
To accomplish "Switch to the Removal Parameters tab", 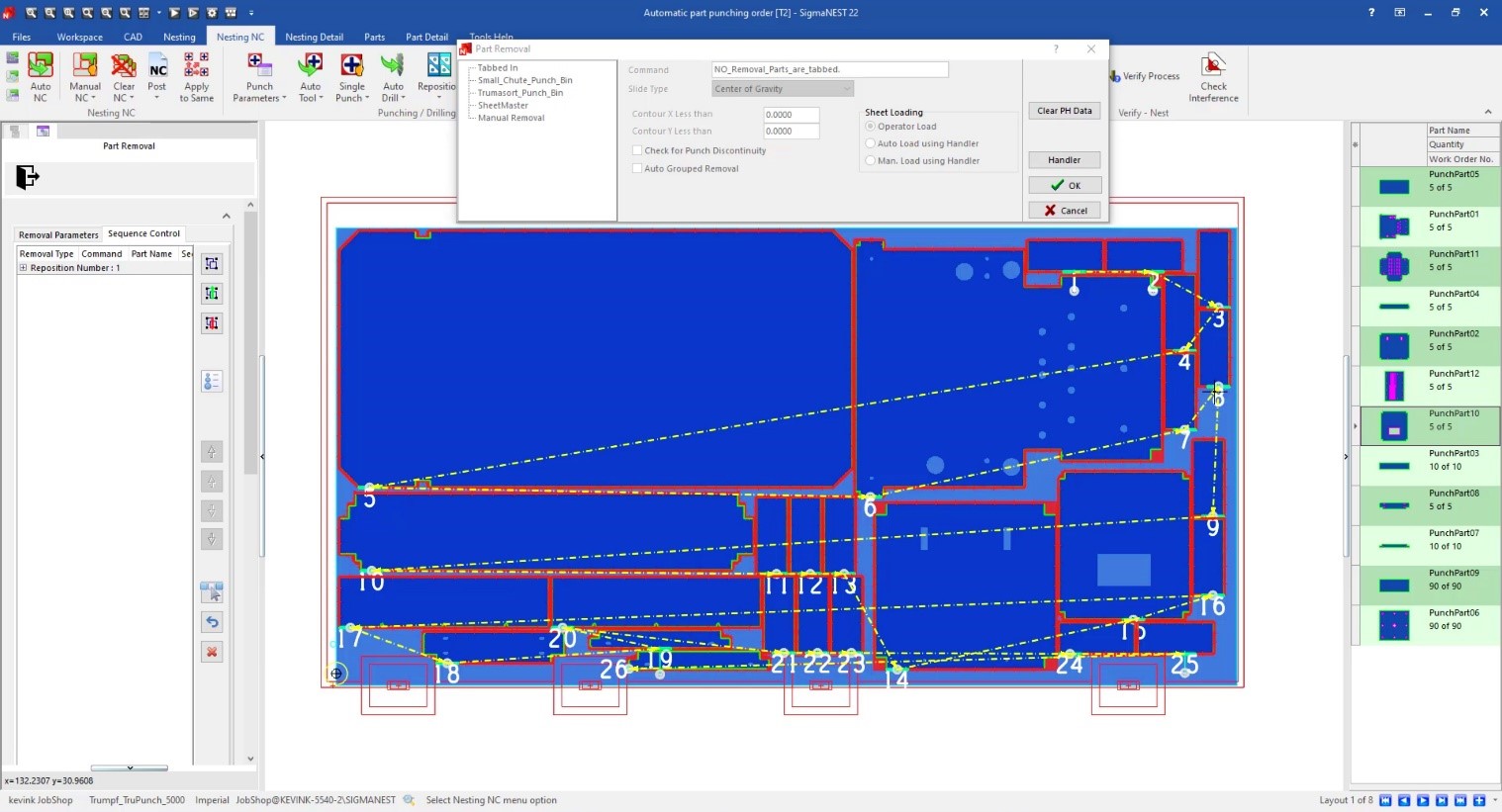I will (x=57, y=234).
